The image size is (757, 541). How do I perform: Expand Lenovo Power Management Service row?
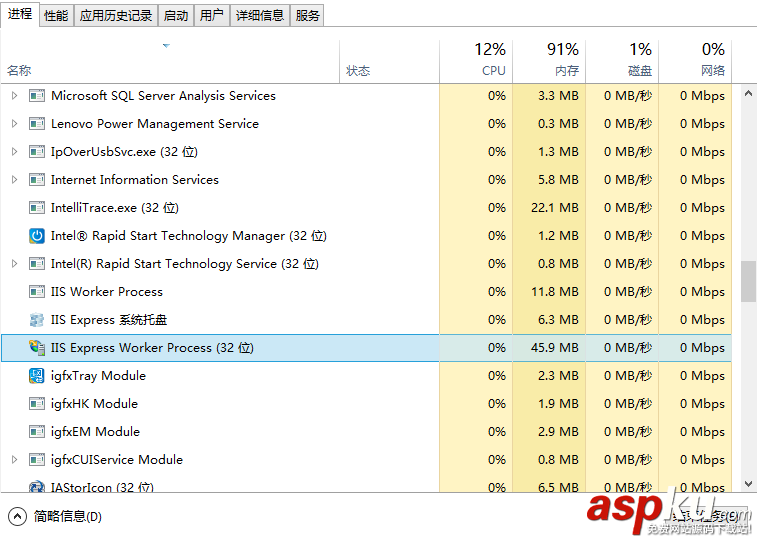pos(14,124)
